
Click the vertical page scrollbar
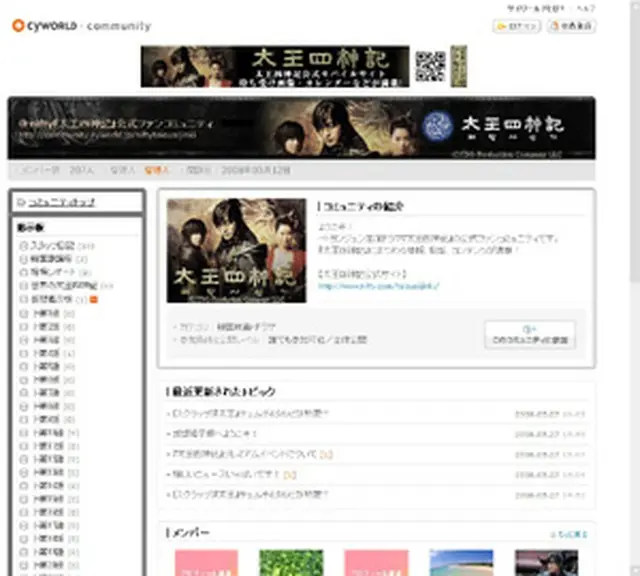pos(635,143)
